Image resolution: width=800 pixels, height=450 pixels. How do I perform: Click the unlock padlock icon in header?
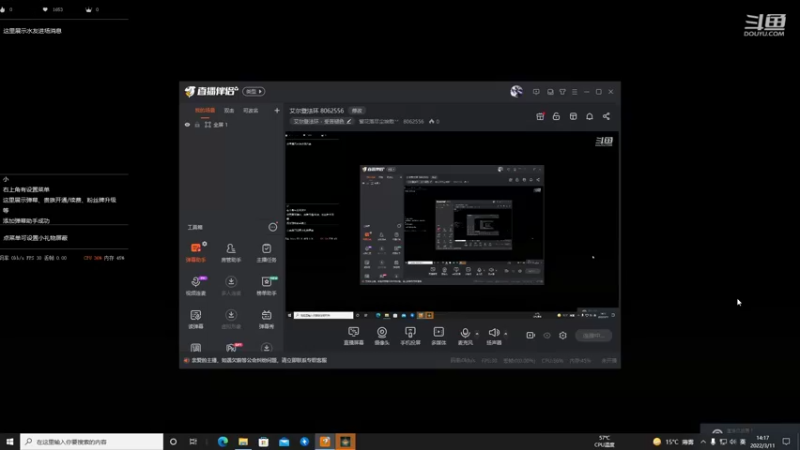click(556, 116)
